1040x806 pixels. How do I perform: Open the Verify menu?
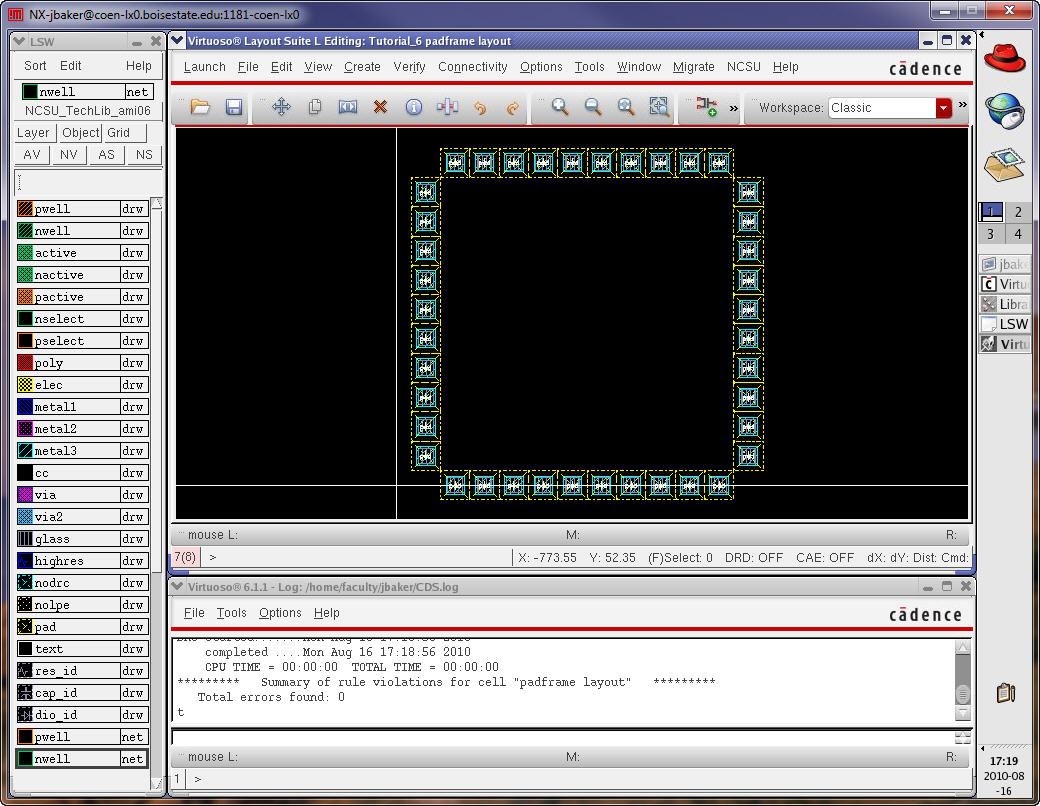(410, 67)
